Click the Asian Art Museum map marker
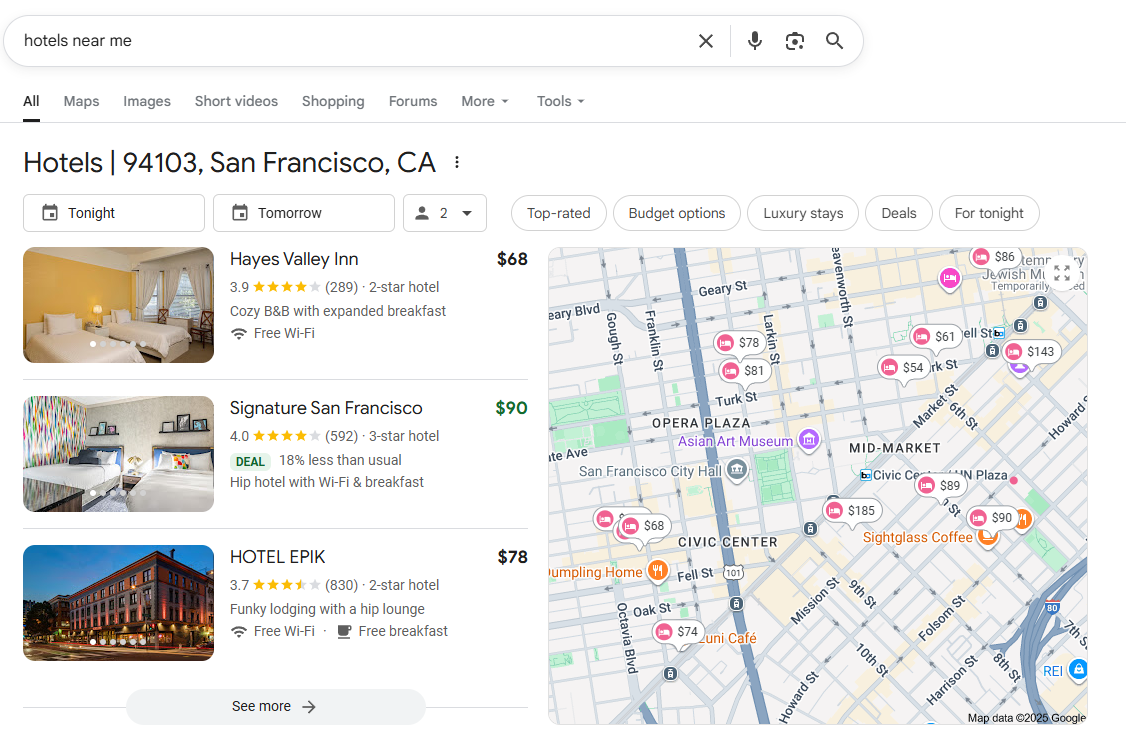 click(x=809, y=440)
